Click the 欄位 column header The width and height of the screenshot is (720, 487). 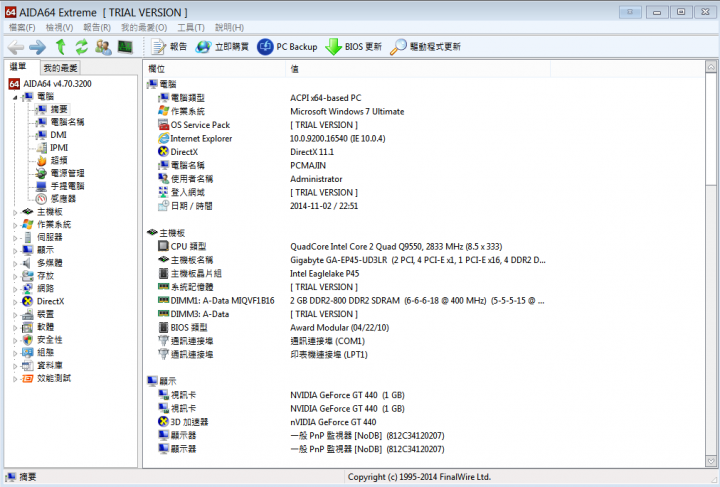(214, 69)
